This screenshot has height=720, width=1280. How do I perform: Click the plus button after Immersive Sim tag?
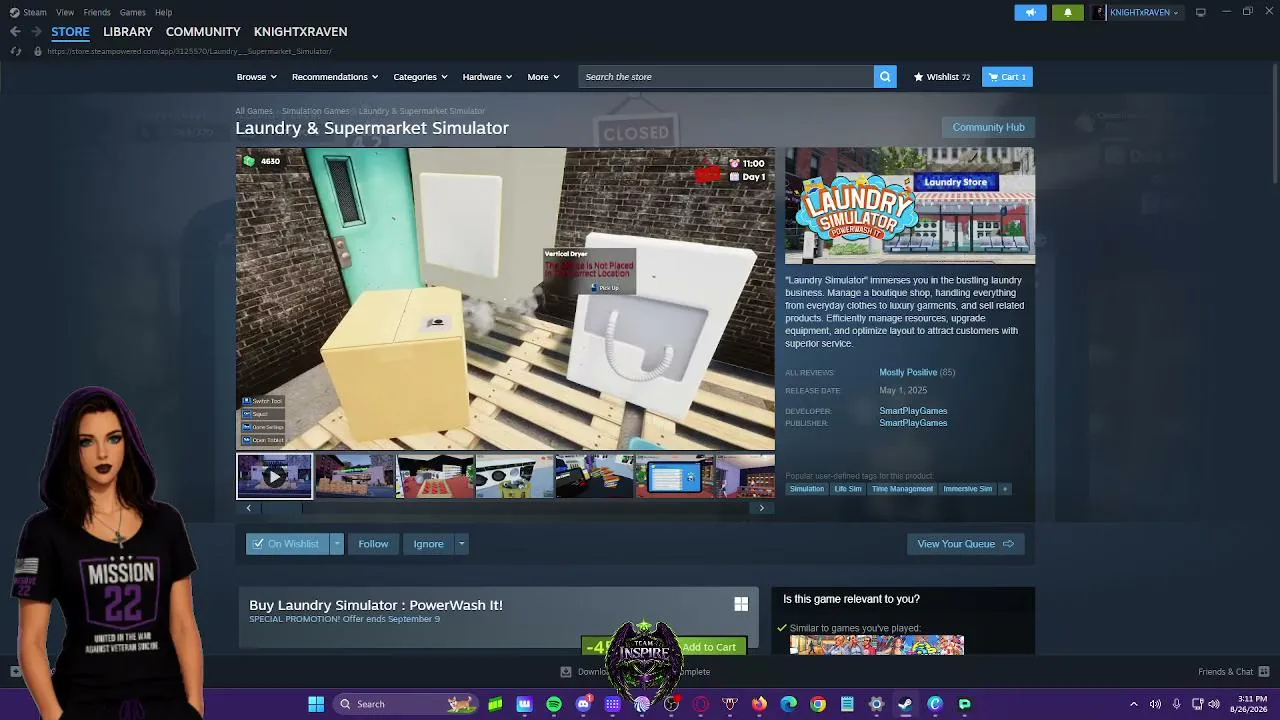coord(1005,489)
